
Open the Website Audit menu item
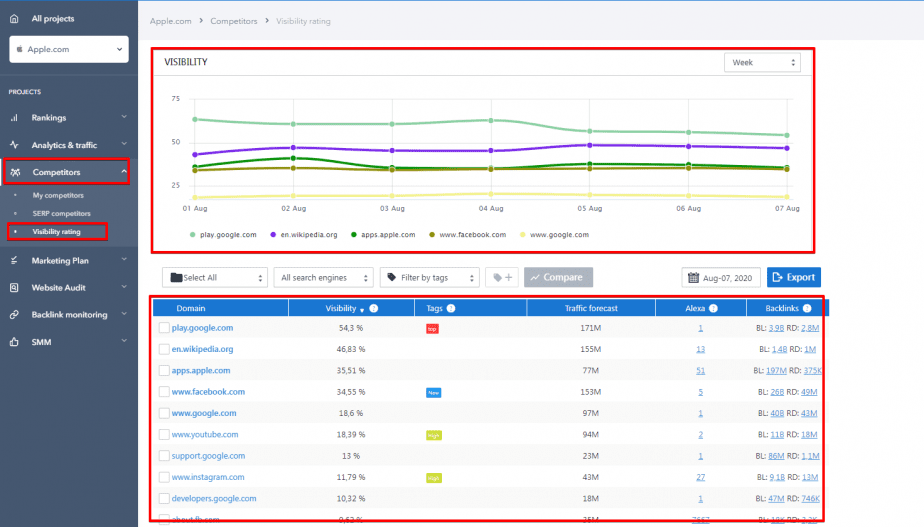[58, 288]
